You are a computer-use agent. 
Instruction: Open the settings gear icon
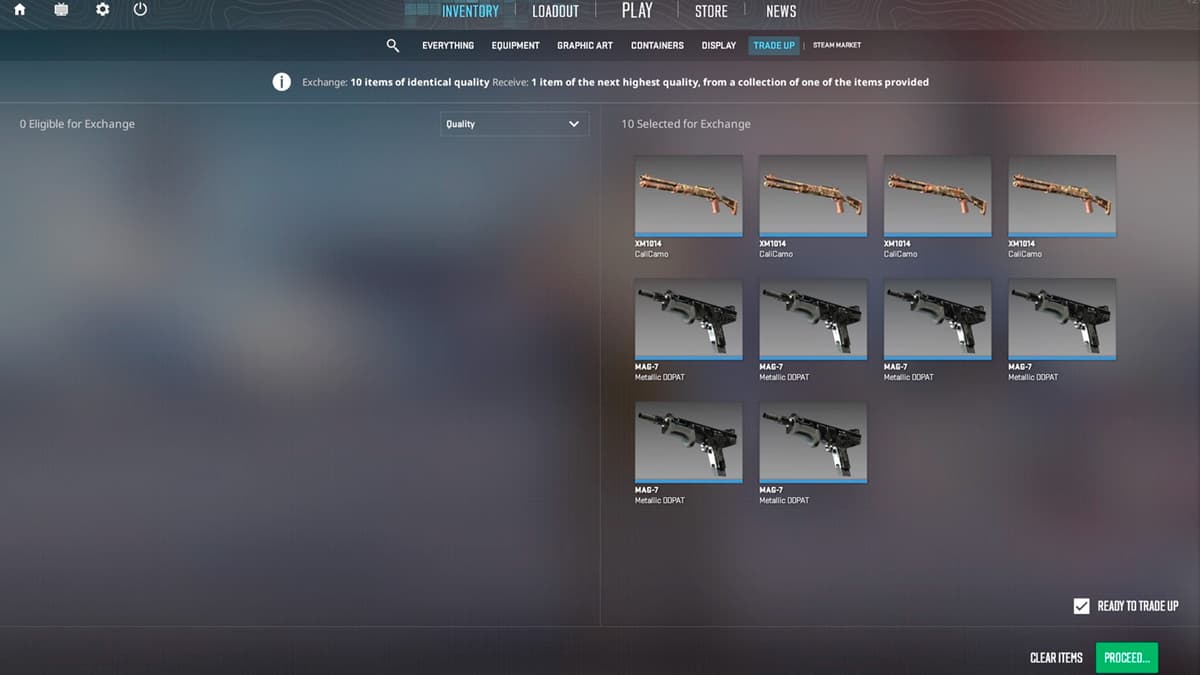coord(101,10)
